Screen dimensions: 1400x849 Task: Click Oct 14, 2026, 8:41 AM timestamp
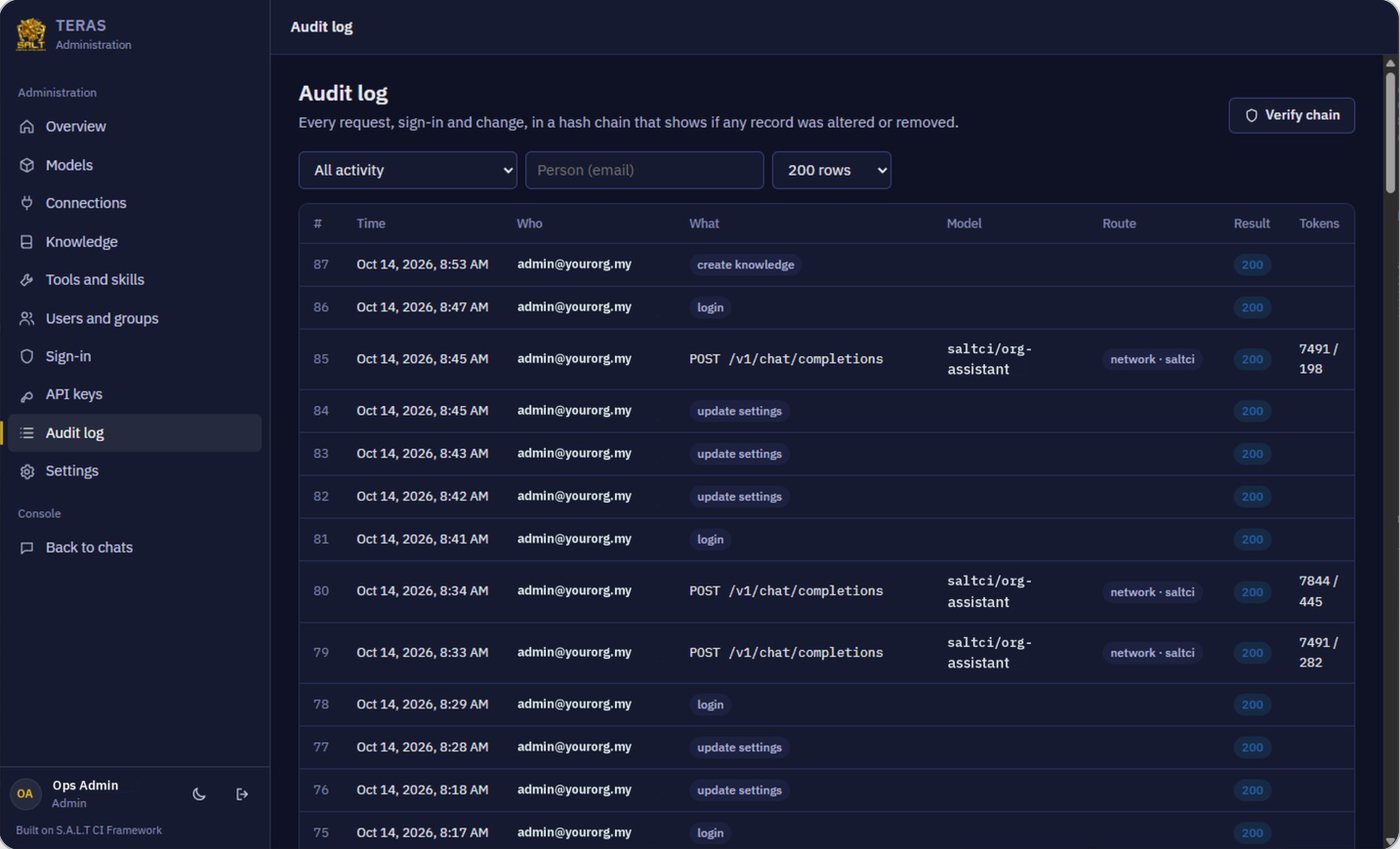click(x=422, y=539)
